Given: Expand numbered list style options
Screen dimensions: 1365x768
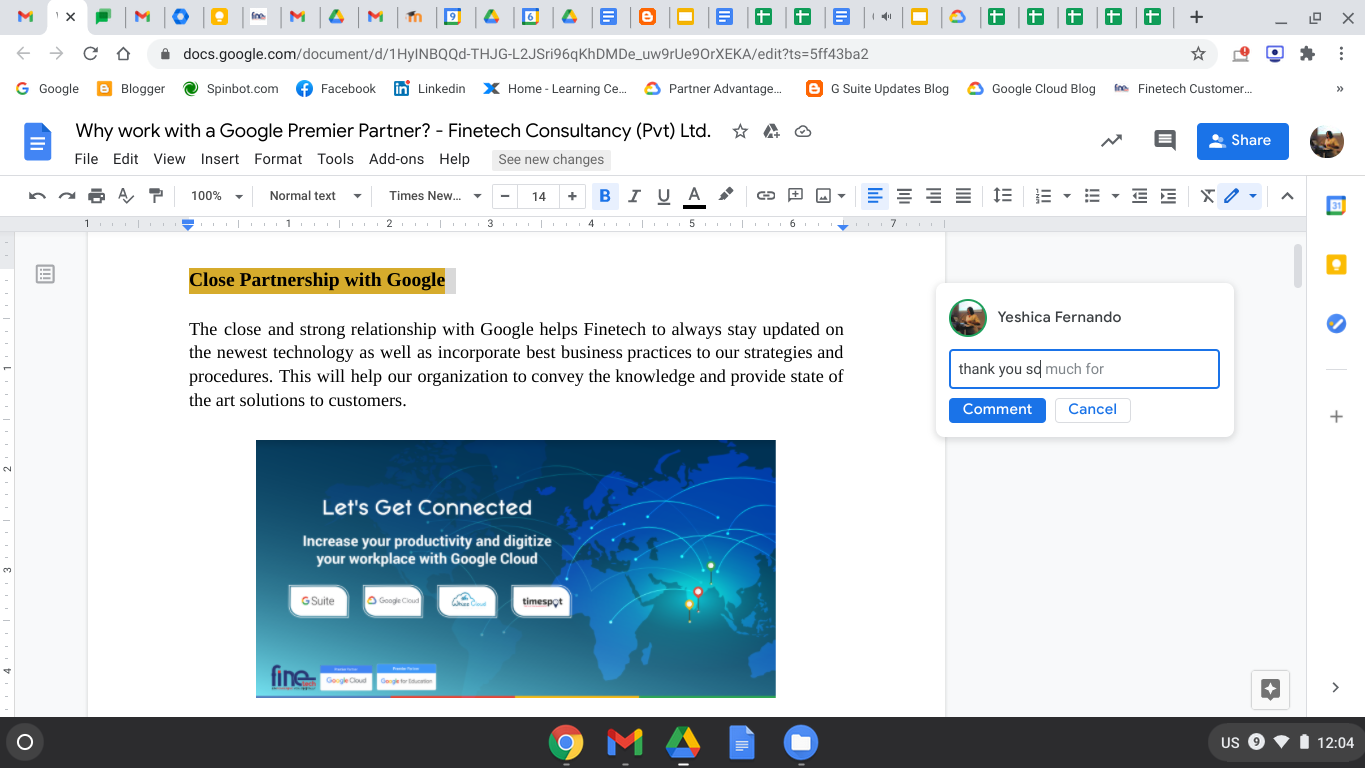Looking at the screenshot, I should (x=1067, y=196).
